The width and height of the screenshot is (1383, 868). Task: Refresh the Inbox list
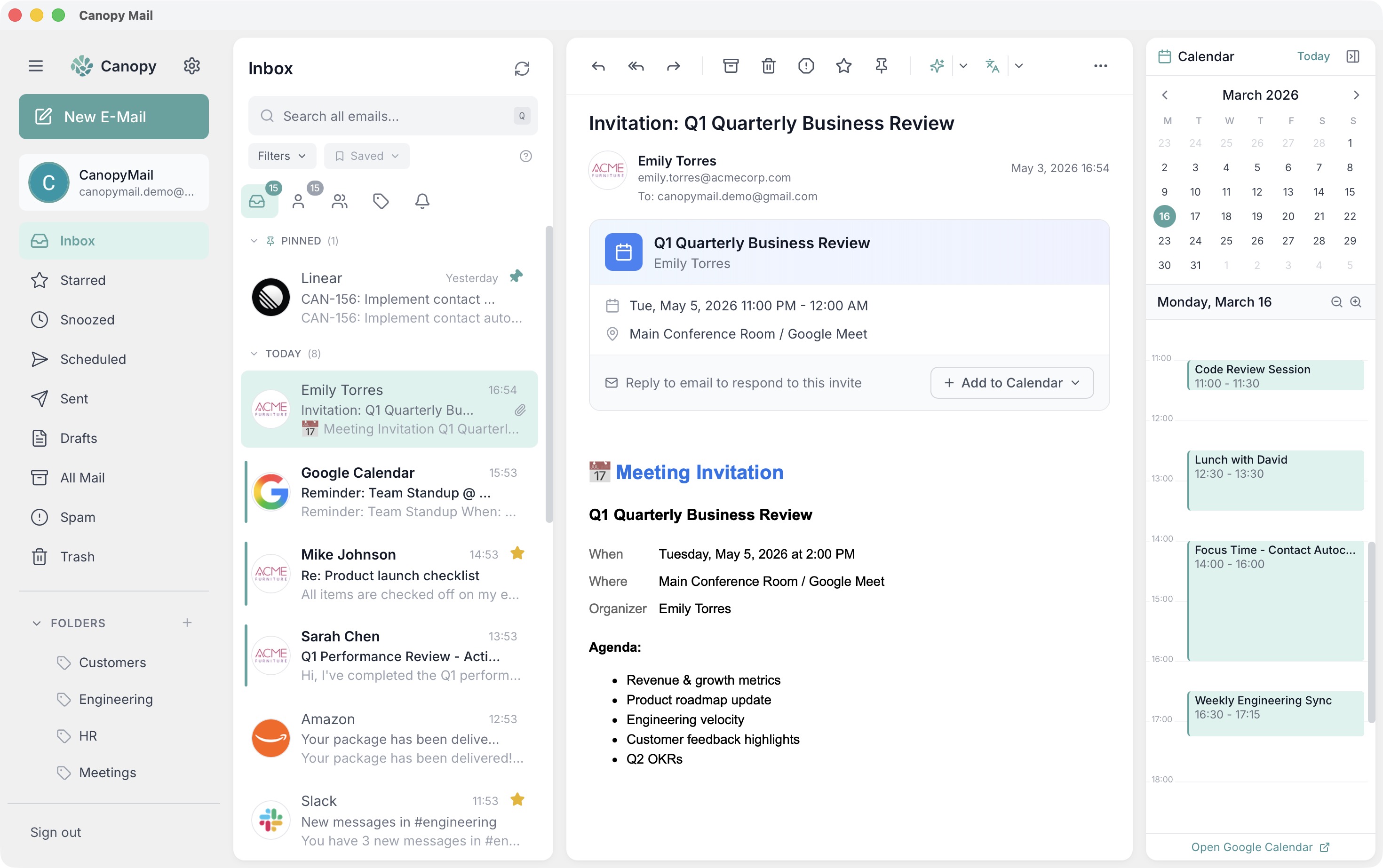[x=522, y=69]
